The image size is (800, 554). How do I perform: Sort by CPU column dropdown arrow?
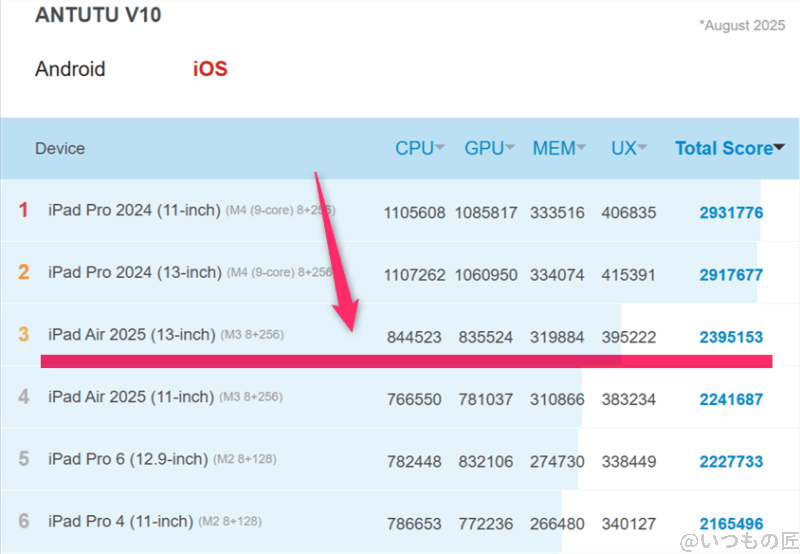(440, 148)
